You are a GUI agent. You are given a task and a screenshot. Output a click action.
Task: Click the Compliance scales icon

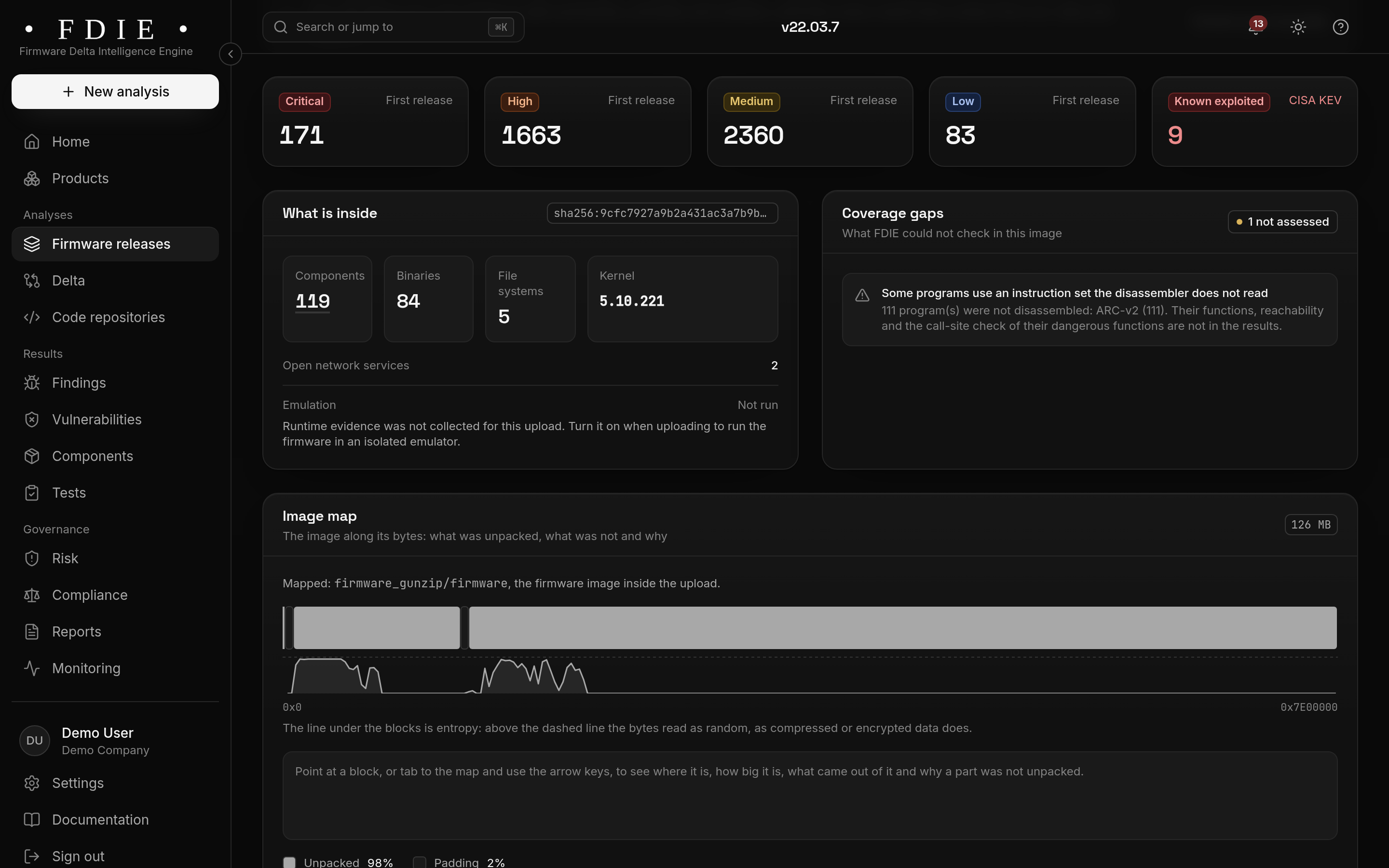coord(31,596)
